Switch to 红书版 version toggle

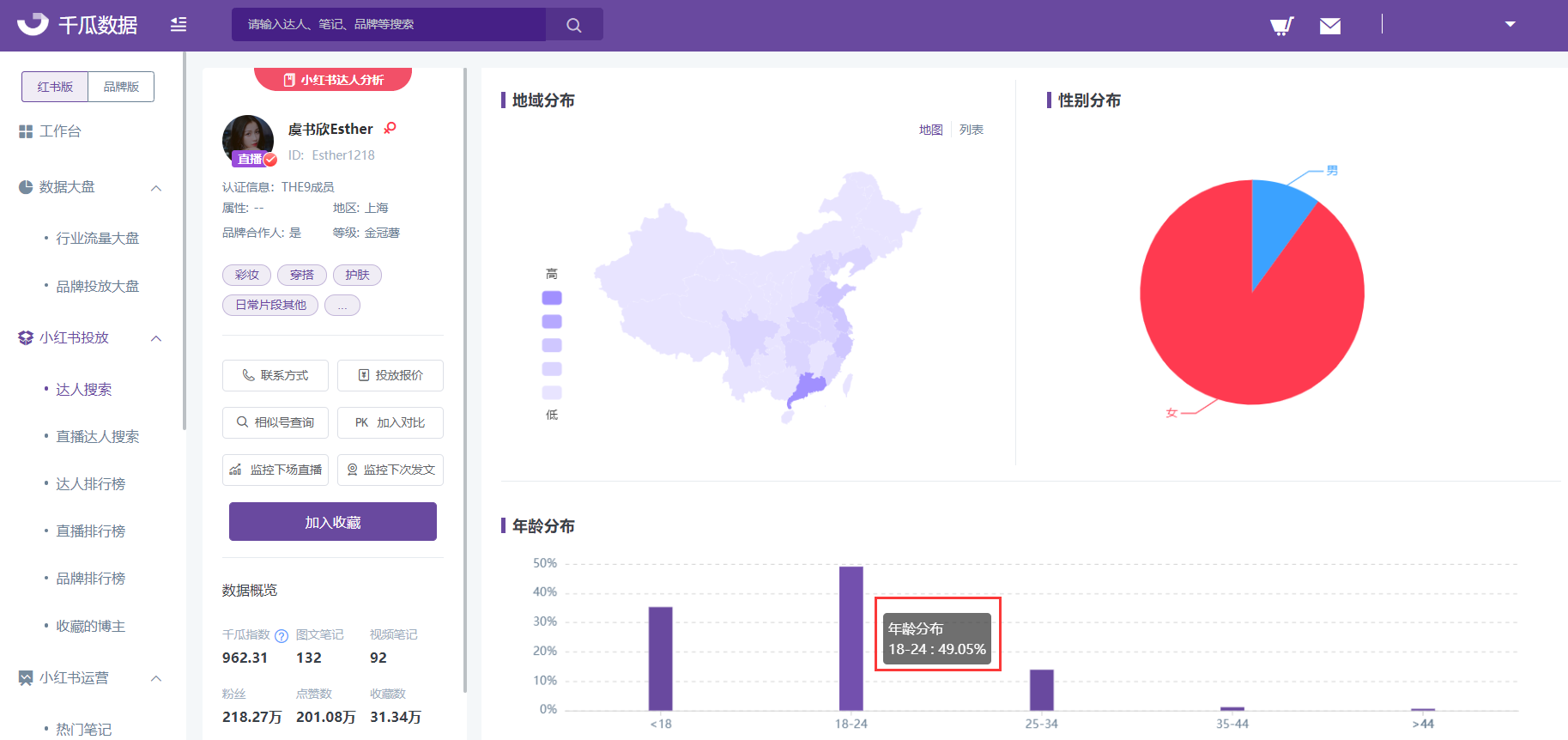[x=55, y=87]
